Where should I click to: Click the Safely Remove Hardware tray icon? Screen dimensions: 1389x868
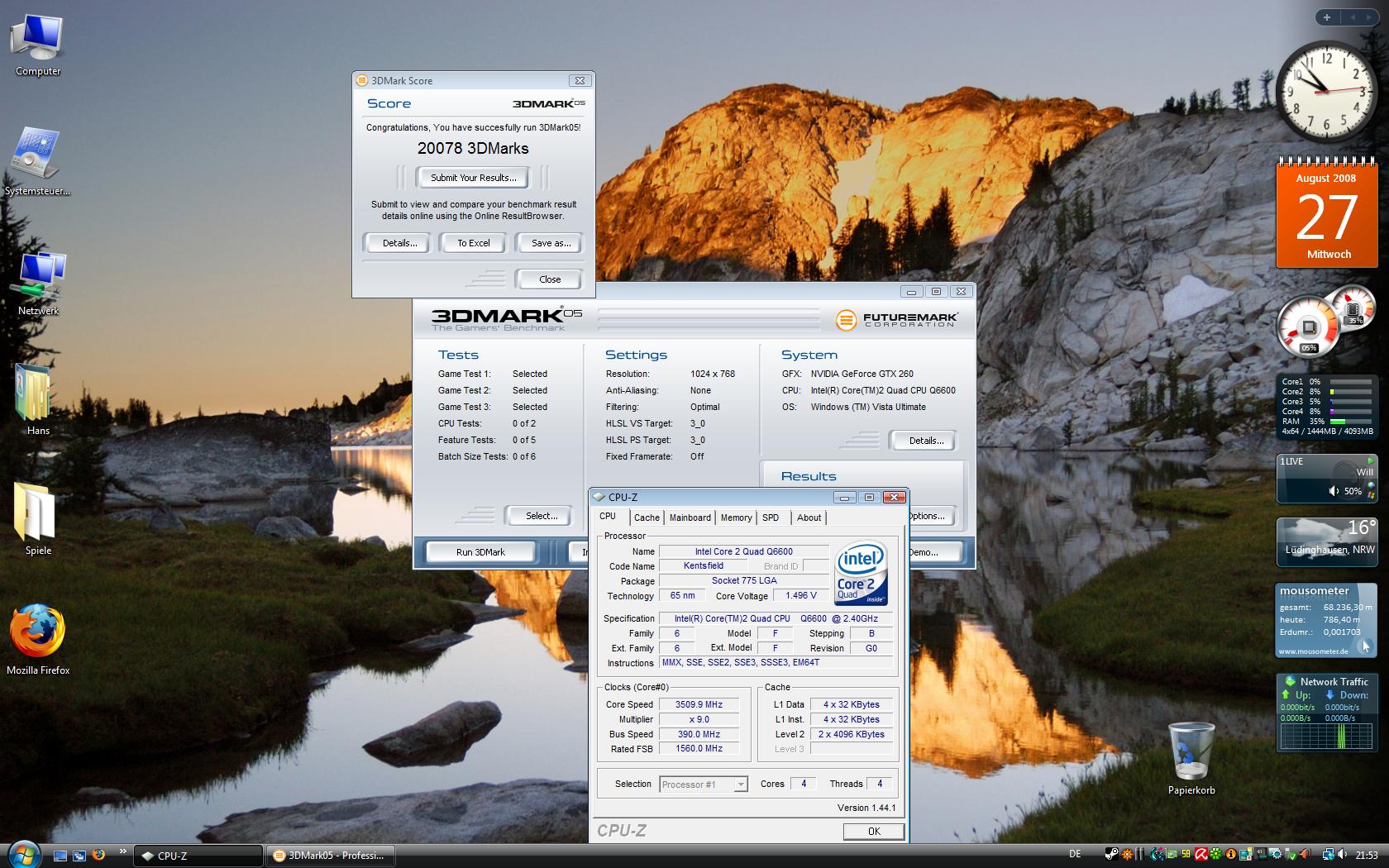point(1291,855)
